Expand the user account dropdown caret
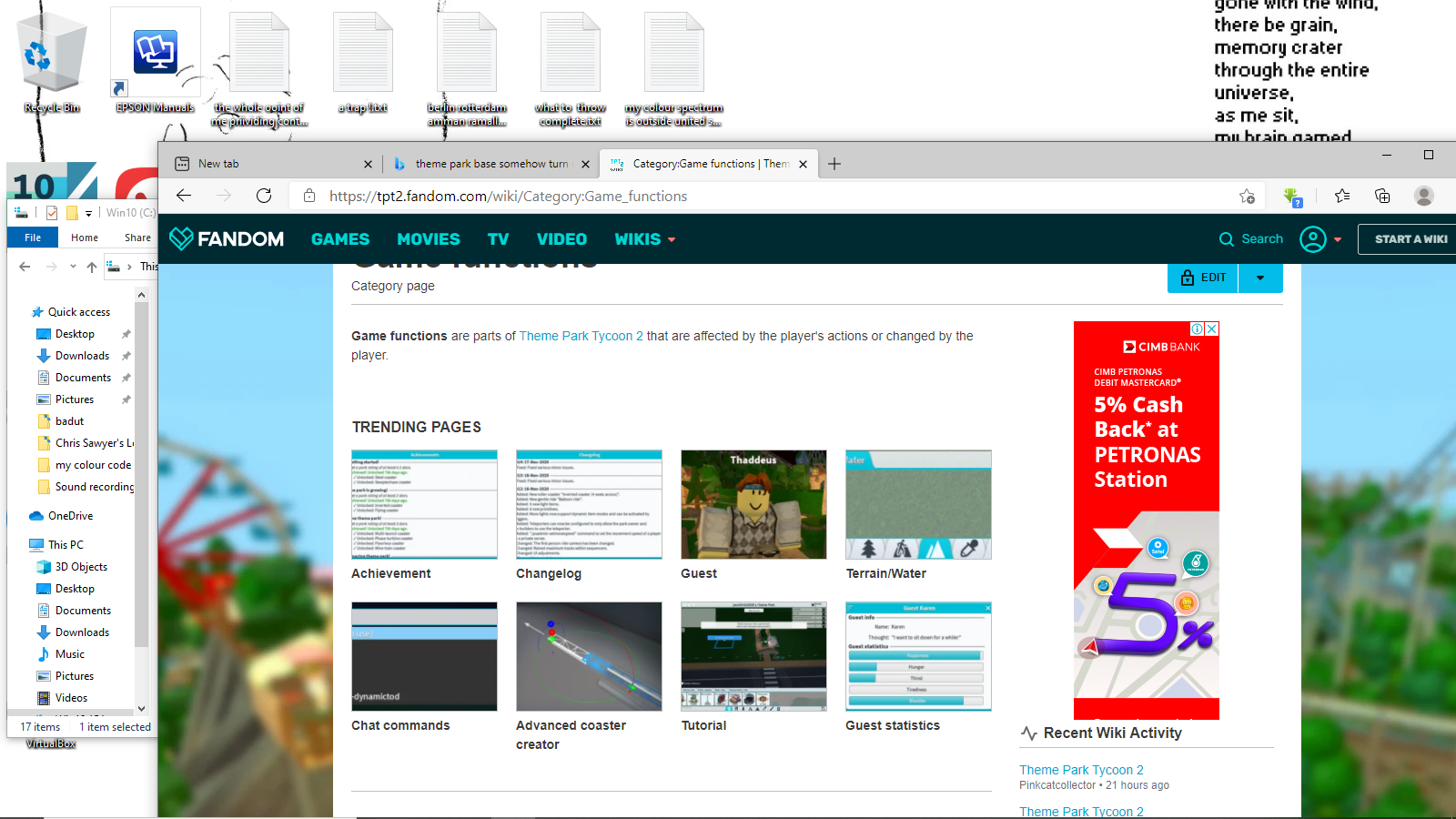This screenshot has height=819, width=1456. [x=1338, y=240]
